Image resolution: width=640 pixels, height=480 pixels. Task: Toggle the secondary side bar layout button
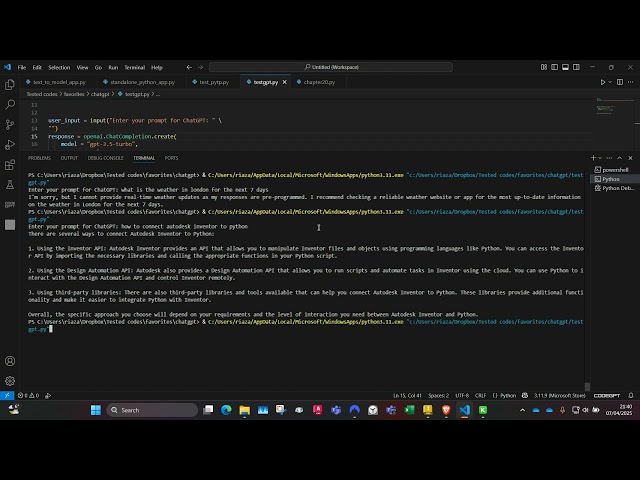pyautogui.click(x=576, y=67)
